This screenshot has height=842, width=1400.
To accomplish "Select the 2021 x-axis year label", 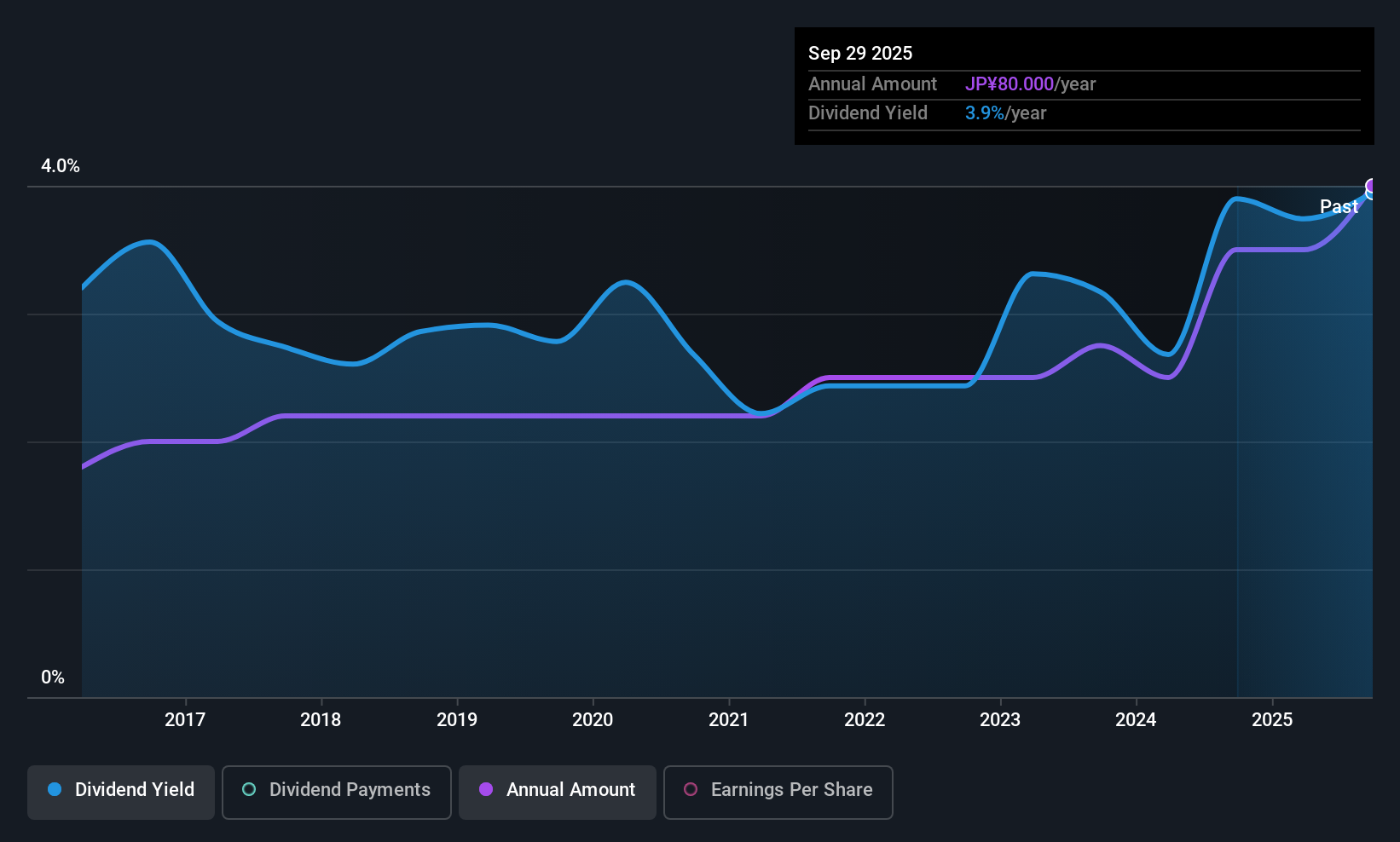I will [729, 720].
